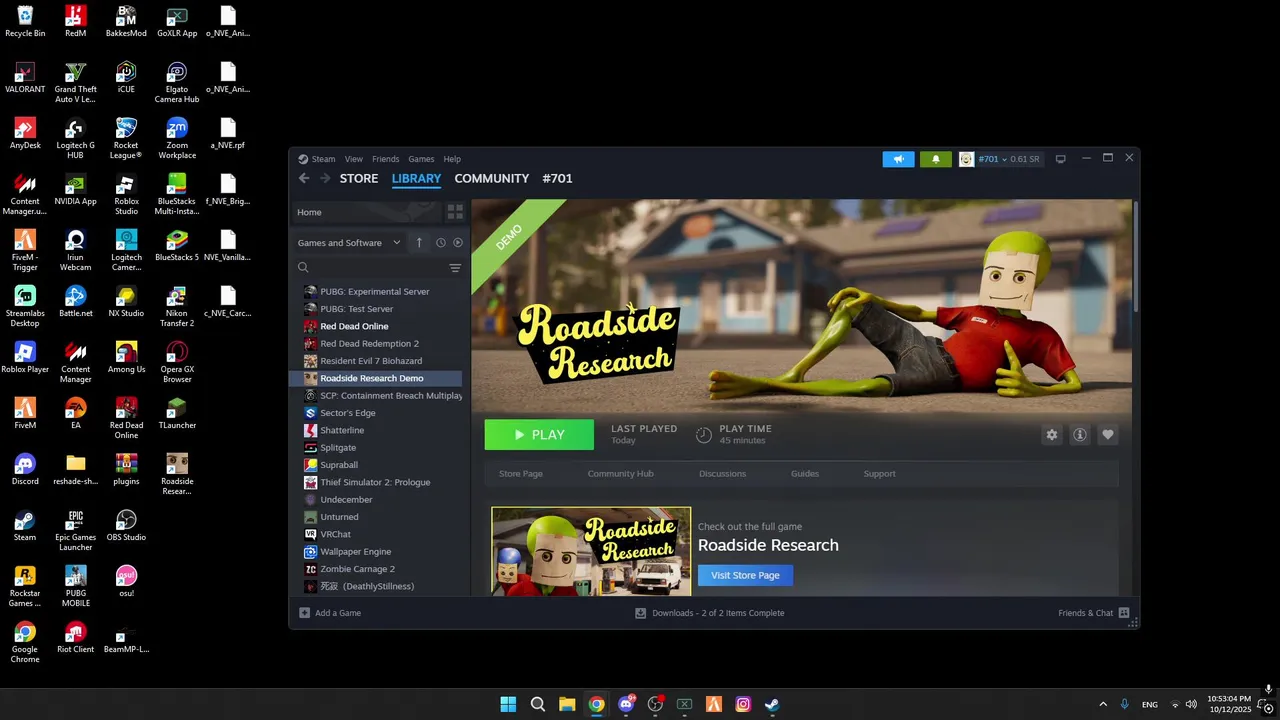Open the OBS Studio desktop icon
This screenshot has width=1280, height=720.
pyautogui.click(x=126, y=526)
